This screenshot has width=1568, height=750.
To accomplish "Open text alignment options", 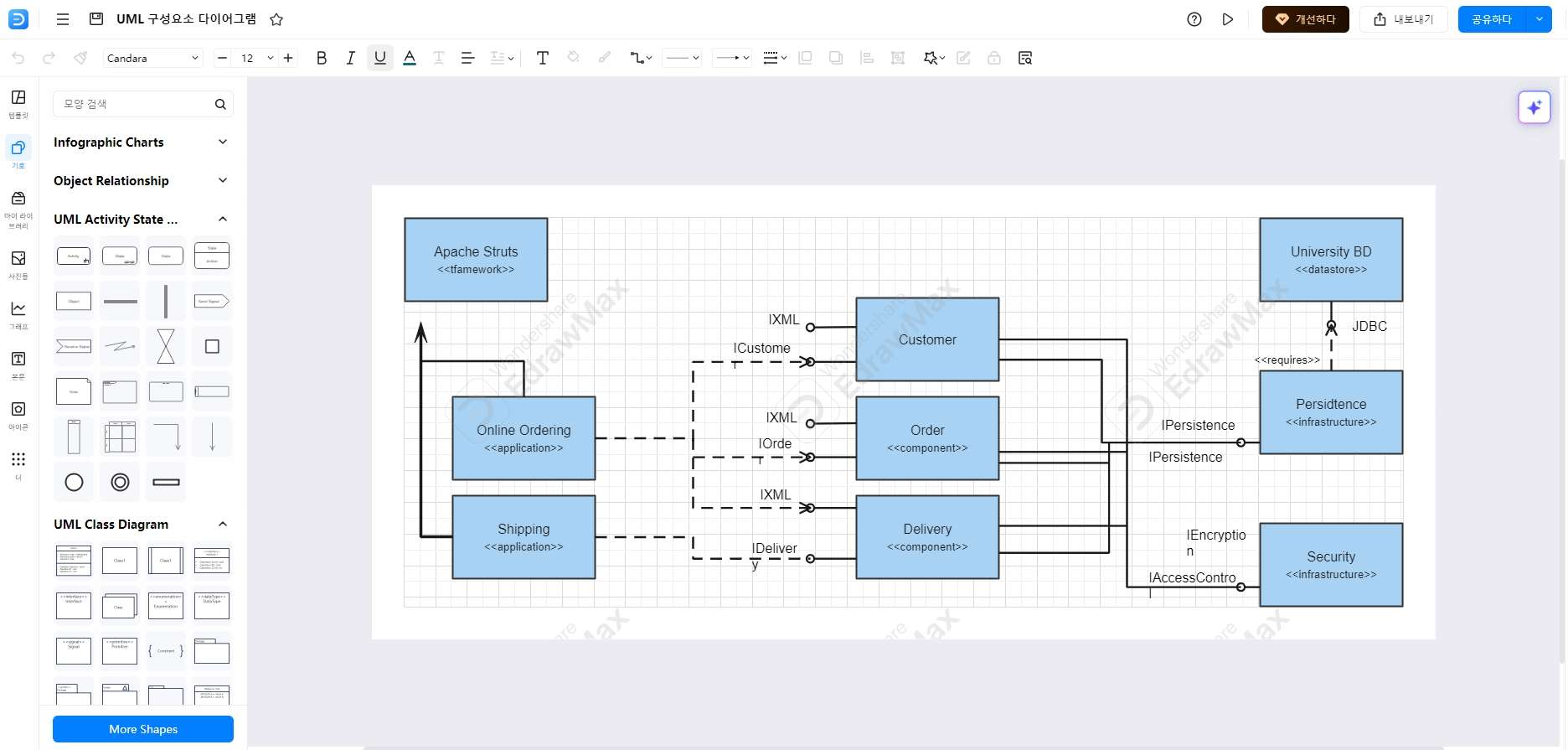I will click(x=467, y=58).
